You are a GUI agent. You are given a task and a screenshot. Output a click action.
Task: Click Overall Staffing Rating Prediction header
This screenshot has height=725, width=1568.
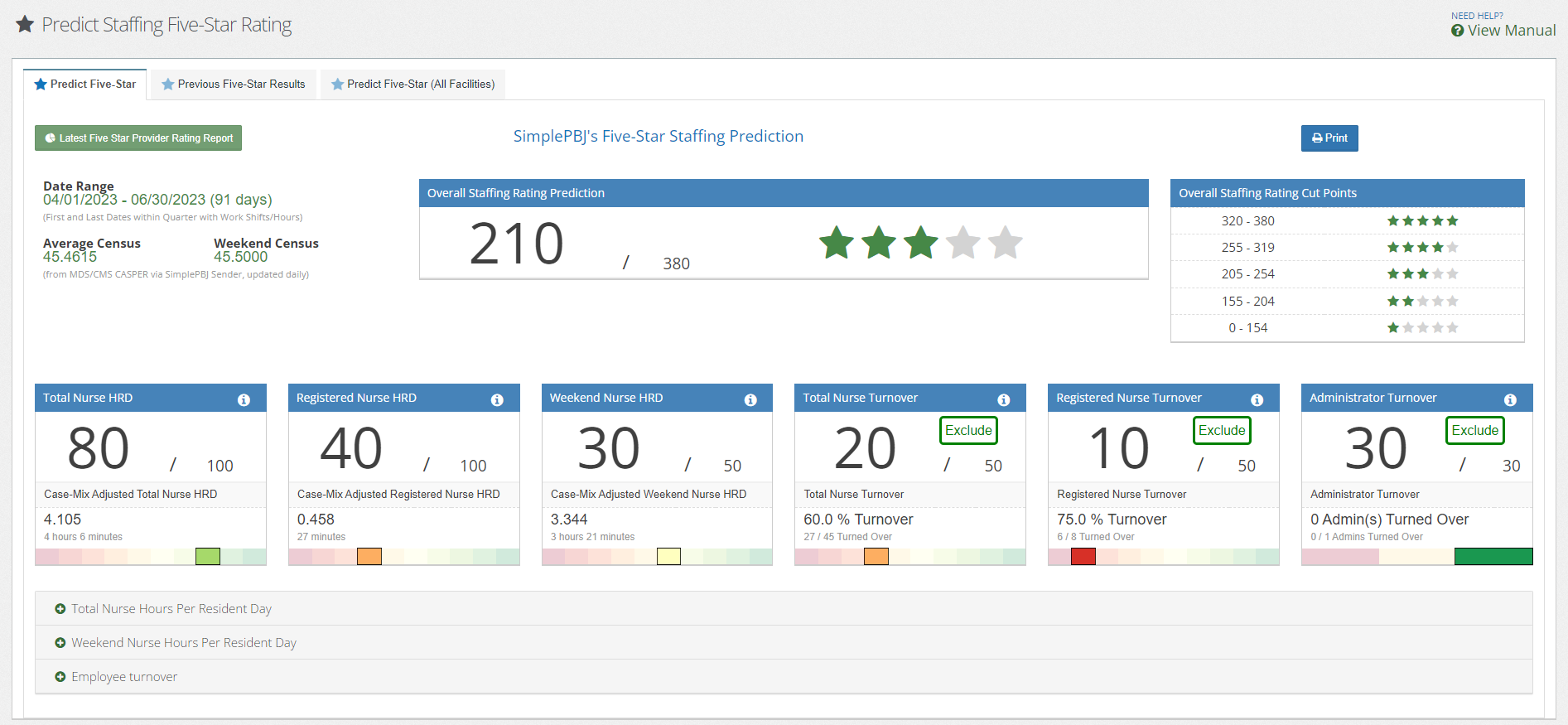pos(784,193)
